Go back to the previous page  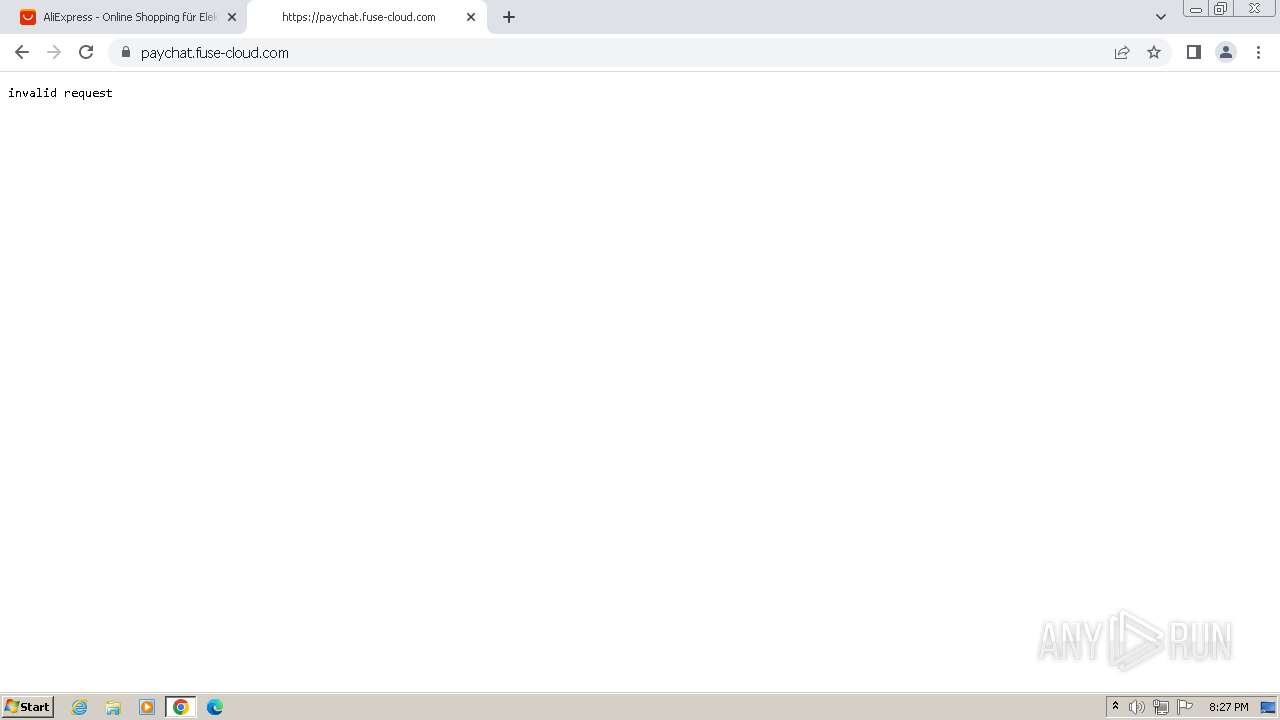click(22, 52)
